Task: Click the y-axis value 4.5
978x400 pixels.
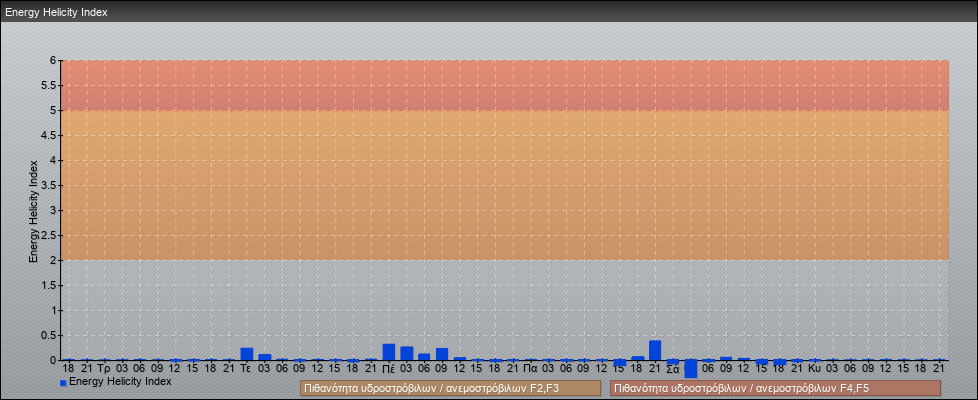Action: coord(49,135)
